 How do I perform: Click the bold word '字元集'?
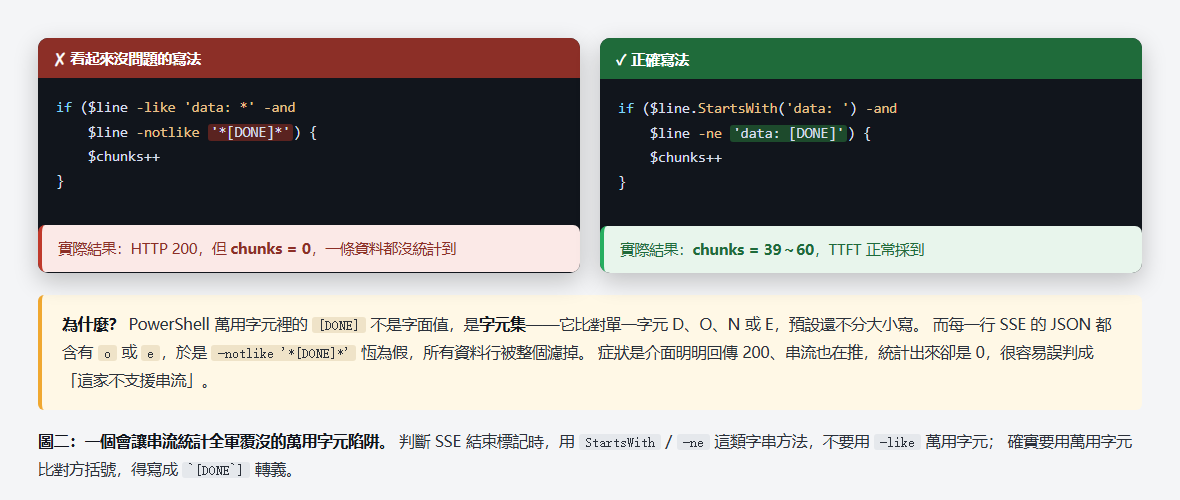click(x=502, y=325)
